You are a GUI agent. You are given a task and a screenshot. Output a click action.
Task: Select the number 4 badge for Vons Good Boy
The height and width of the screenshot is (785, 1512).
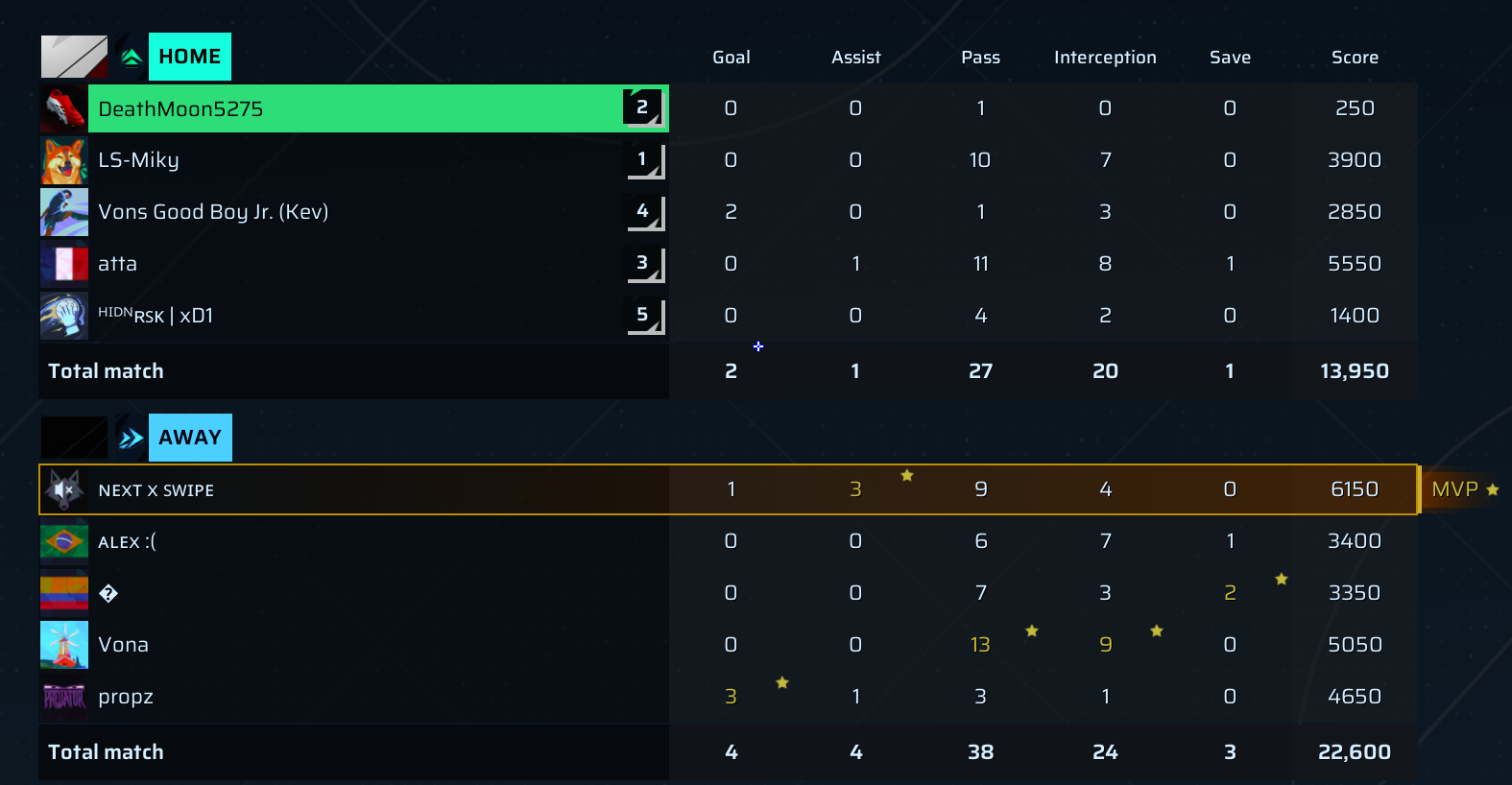tap(645, 212)
